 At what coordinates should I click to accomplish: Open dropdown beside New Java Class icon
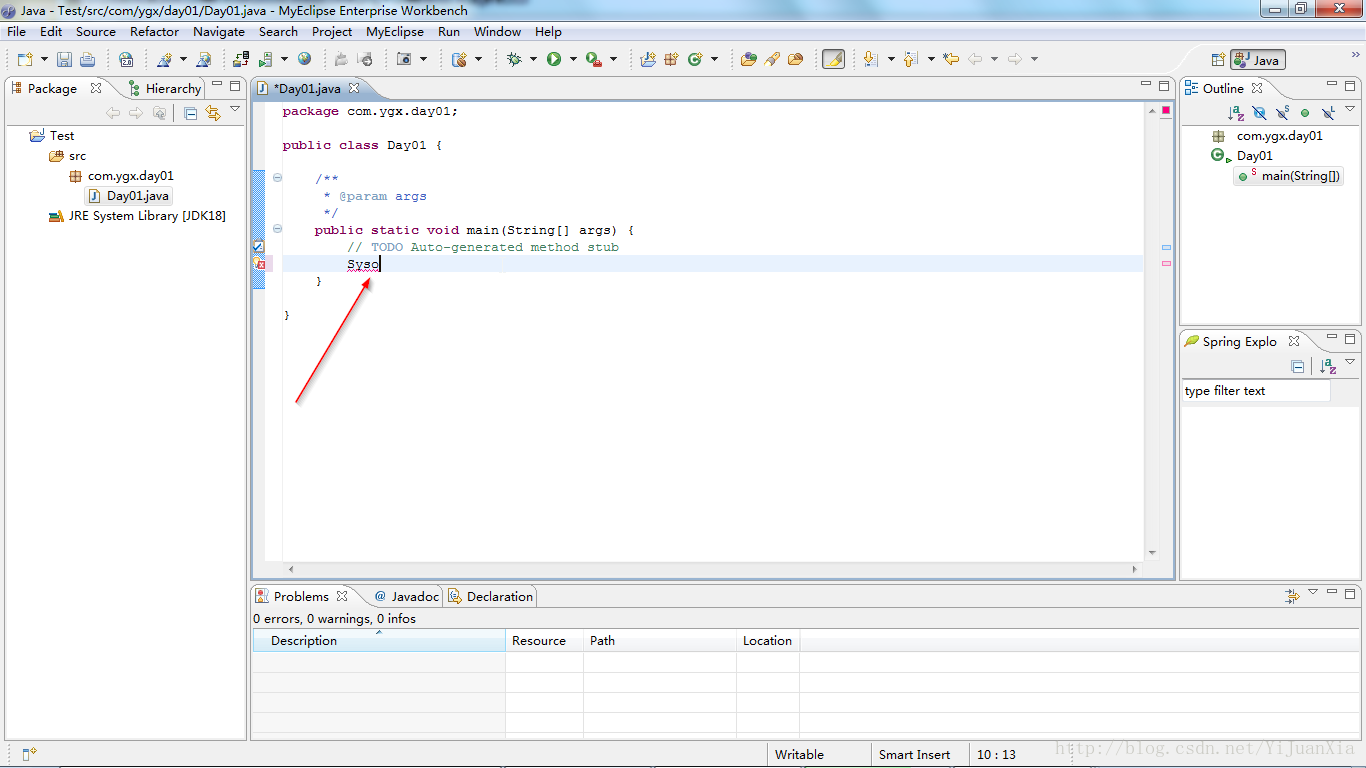714,59
